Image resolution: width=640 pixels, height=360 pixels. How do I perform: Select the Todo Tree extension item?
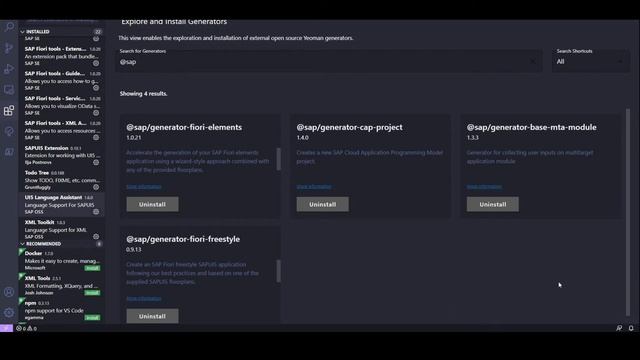(x=61, y=180)
